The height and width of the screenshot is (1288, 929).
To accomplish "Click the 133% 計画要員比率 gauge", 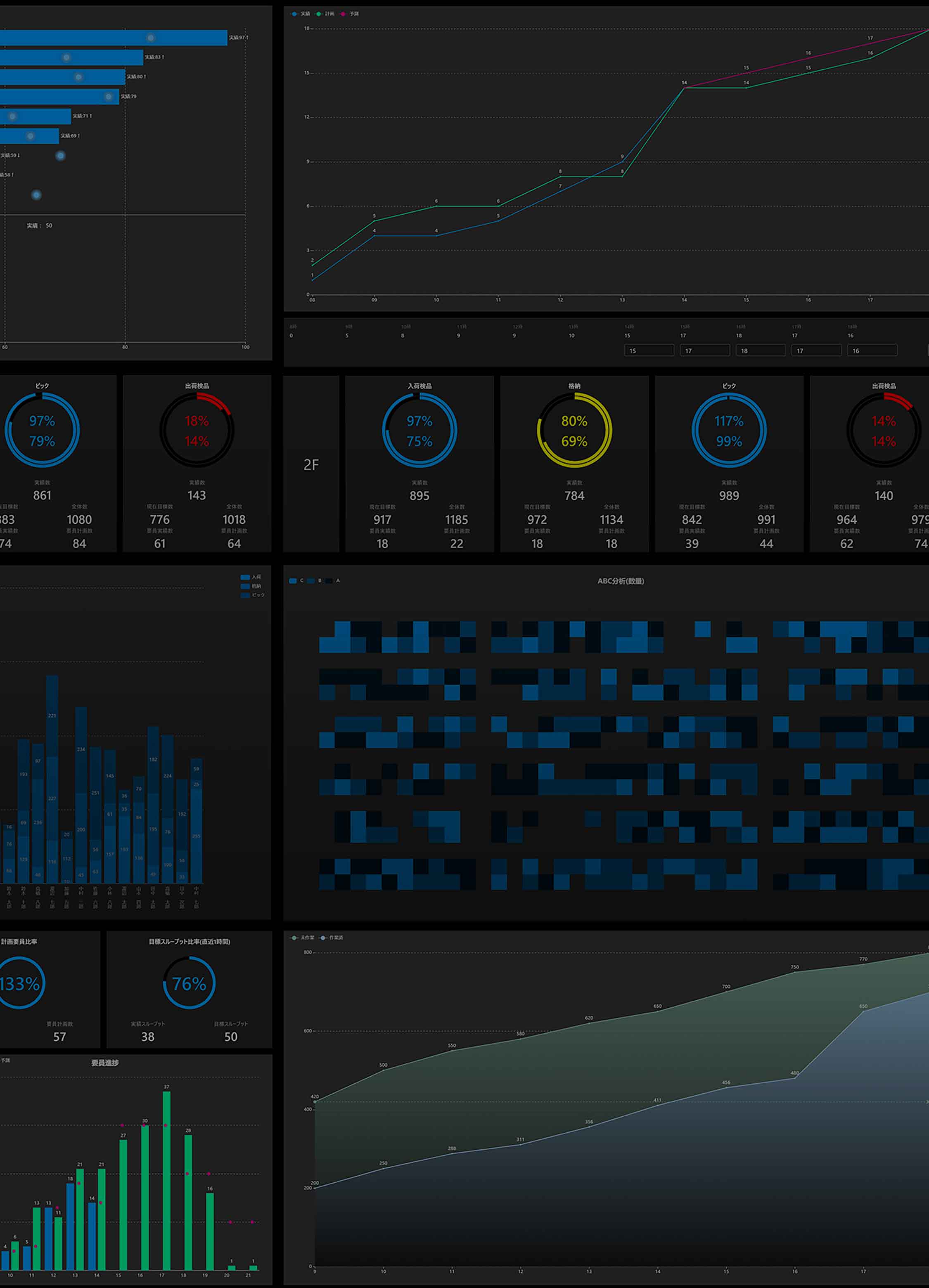I will point(20,983).
